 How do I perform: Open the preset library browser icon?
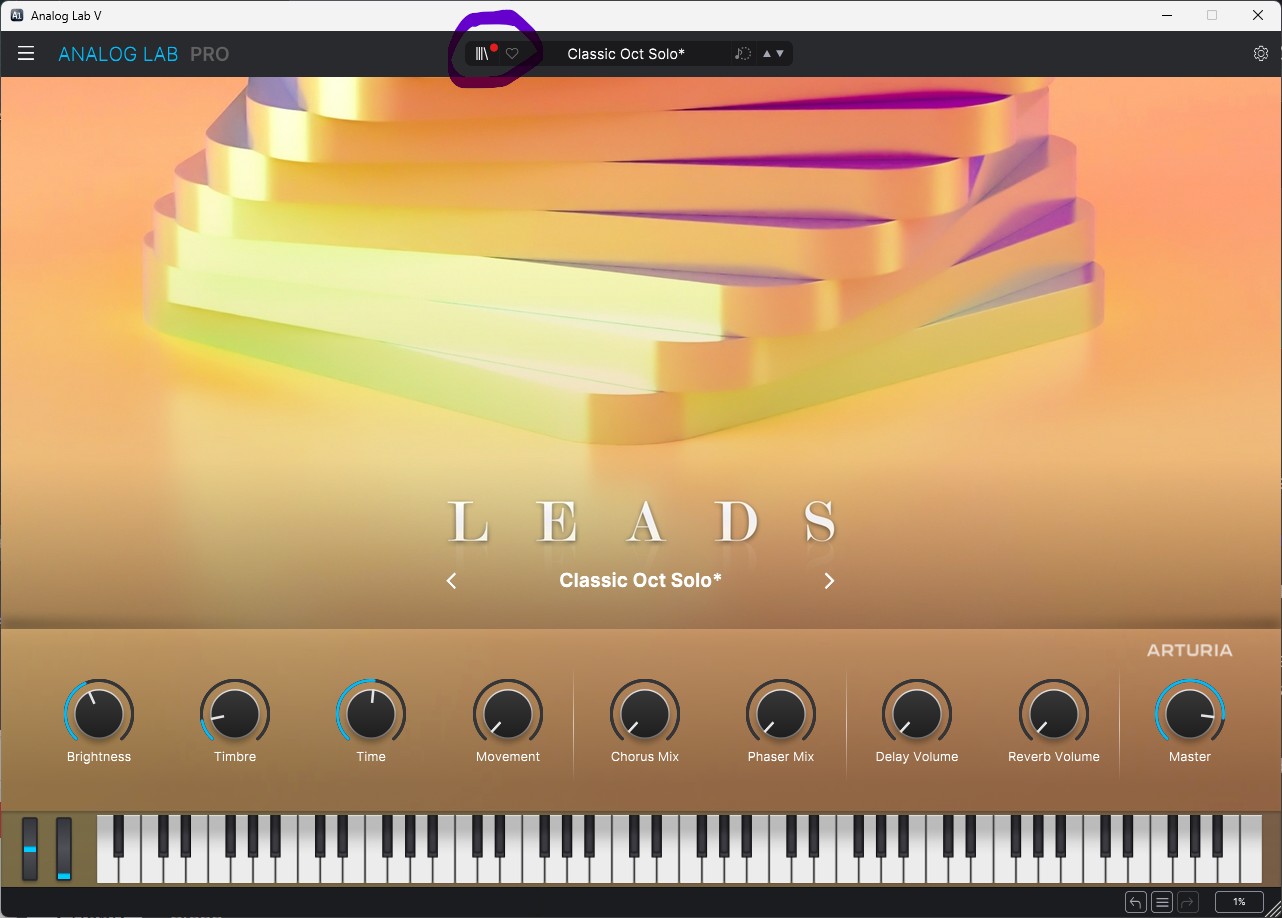click(482, 54)
